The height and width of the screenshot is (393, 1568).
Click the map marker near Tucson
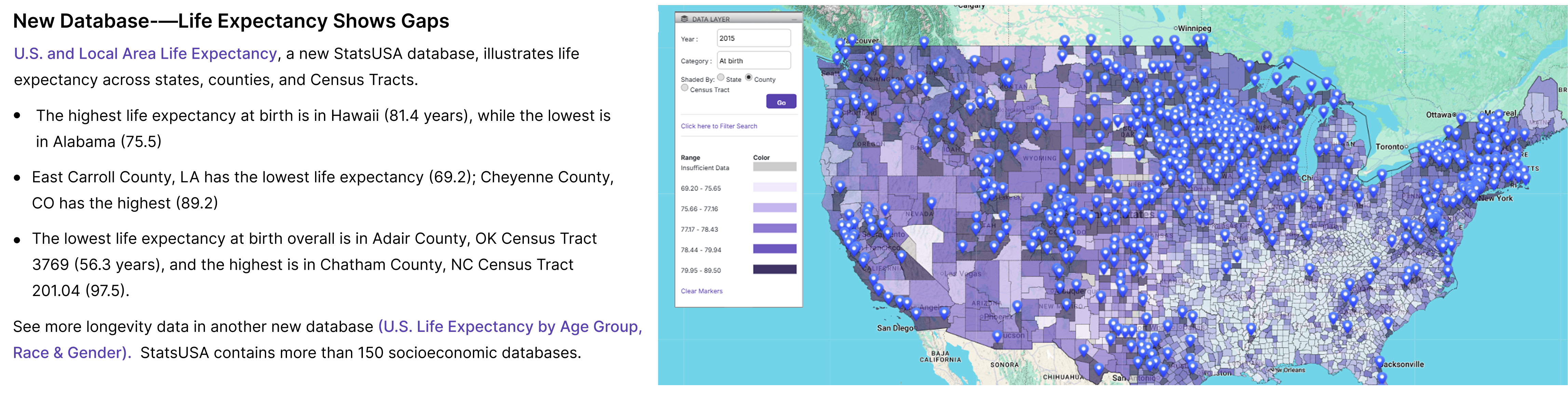pyautogui.click(x=997, y=336)
